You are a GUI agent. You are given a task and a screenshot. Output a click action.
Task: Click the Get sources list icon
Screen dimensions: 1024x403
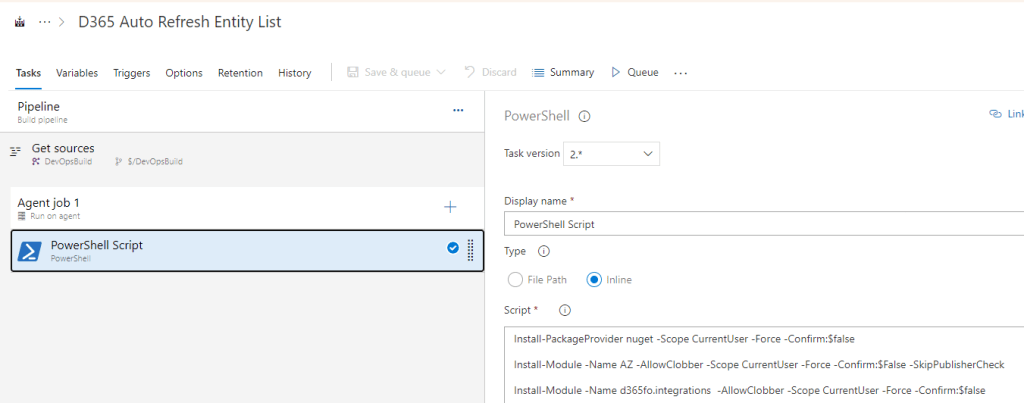coord(16,152)
